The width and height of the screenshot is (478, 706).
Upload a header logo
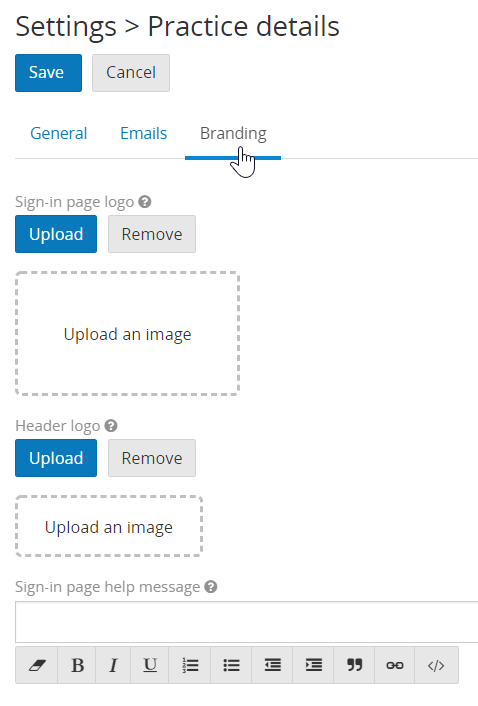click(x=56, y=458)
